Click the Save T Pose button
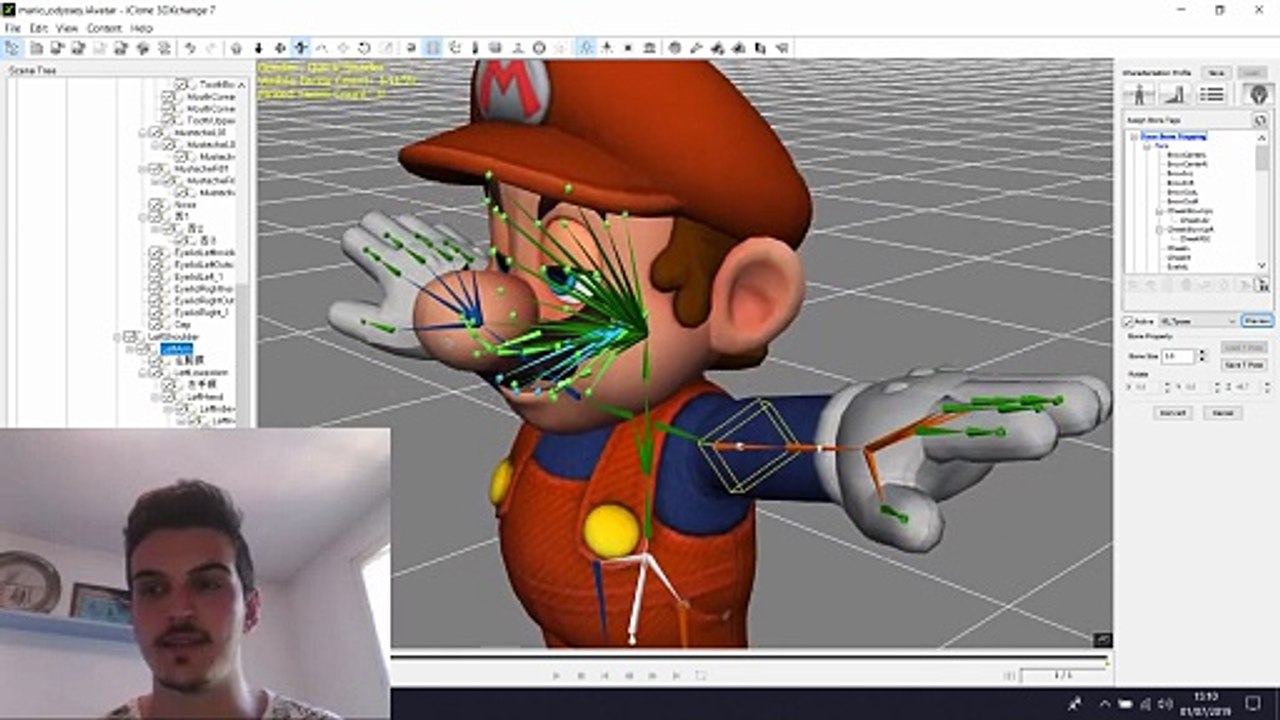The image size is (1280, 720). point(1245,365)
